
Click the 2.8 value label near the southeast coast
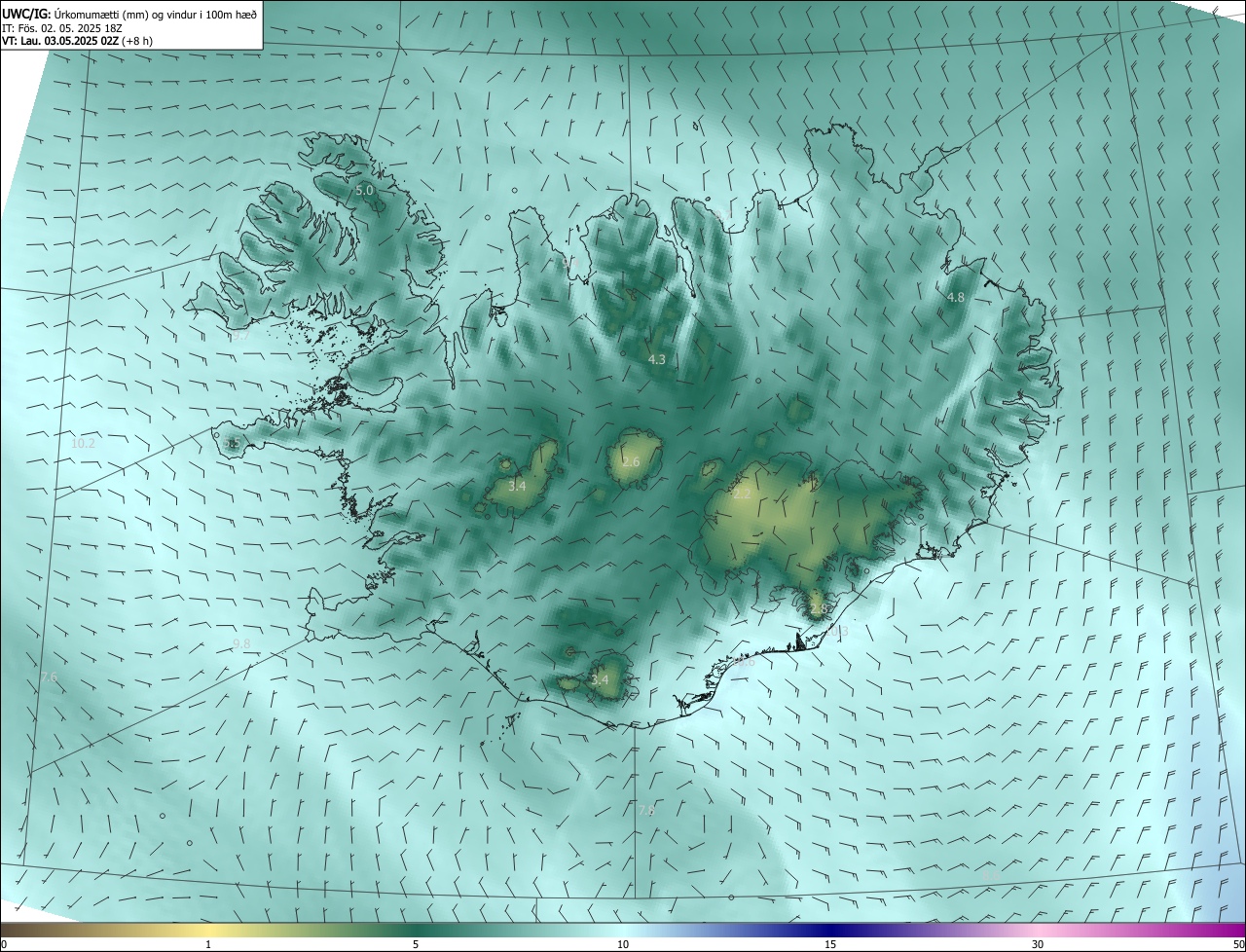[818, 609]
